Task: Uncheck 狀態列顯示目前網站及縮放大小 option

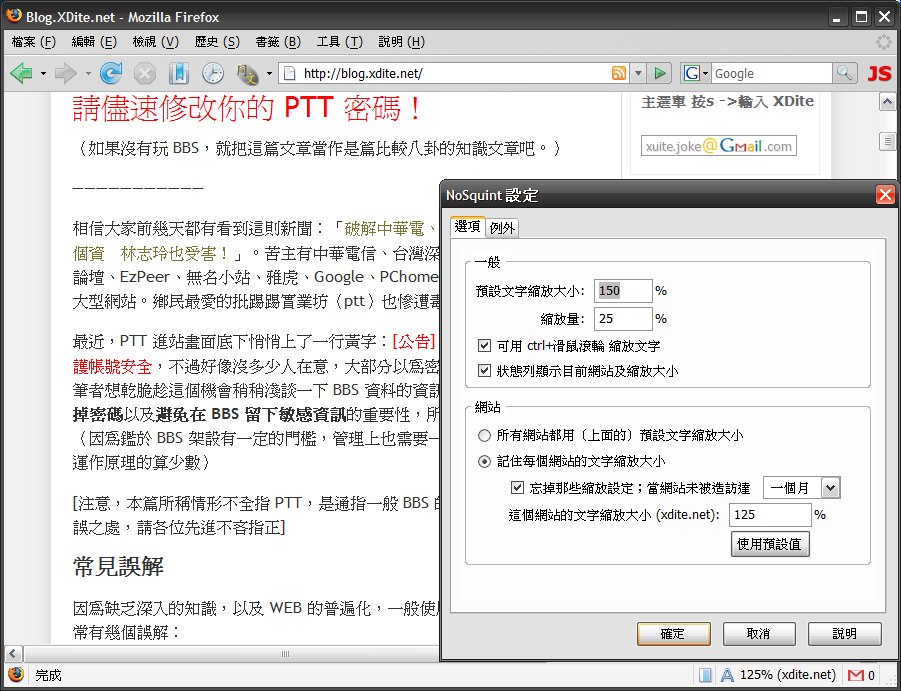Action: [485, 371]
